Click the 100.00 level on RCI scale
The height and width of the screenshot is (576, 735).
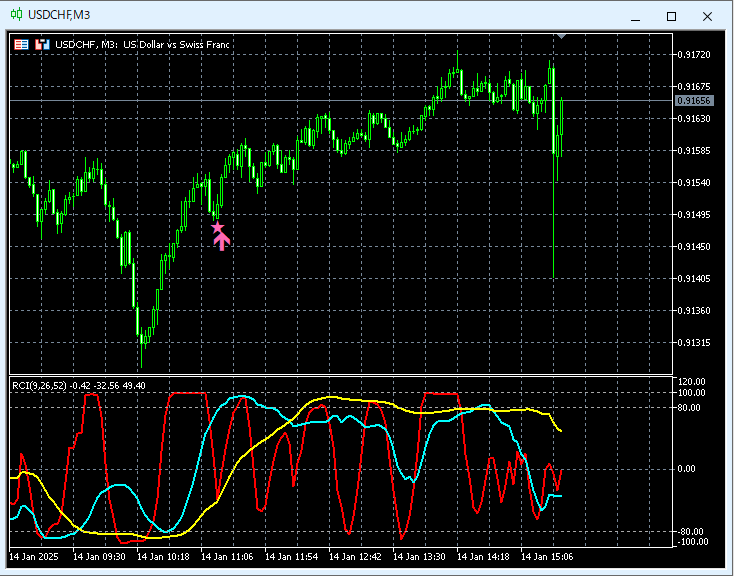692,393
